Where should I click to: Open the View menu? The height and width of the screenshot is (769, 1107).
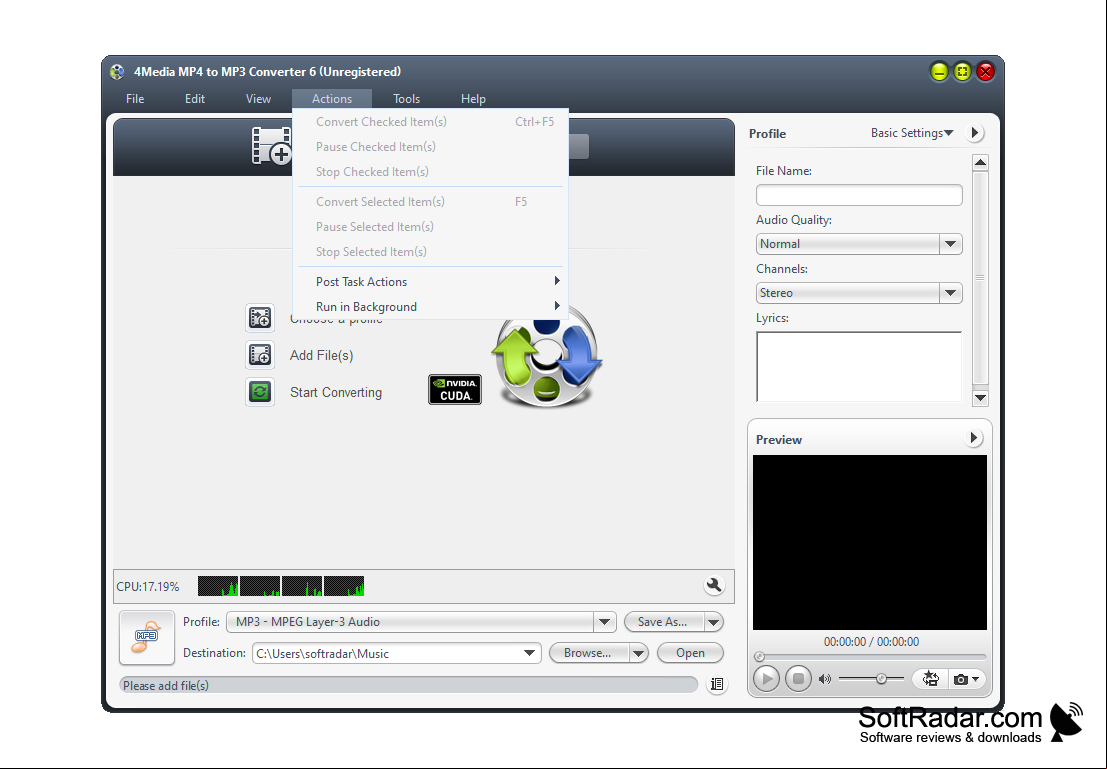[x=258, y=99]
